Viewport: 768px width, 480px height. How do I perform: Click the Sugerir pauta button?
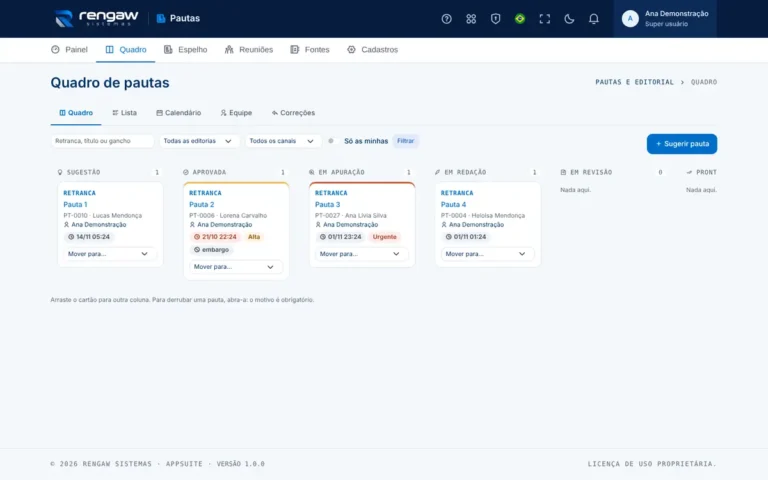coord(681,144)
